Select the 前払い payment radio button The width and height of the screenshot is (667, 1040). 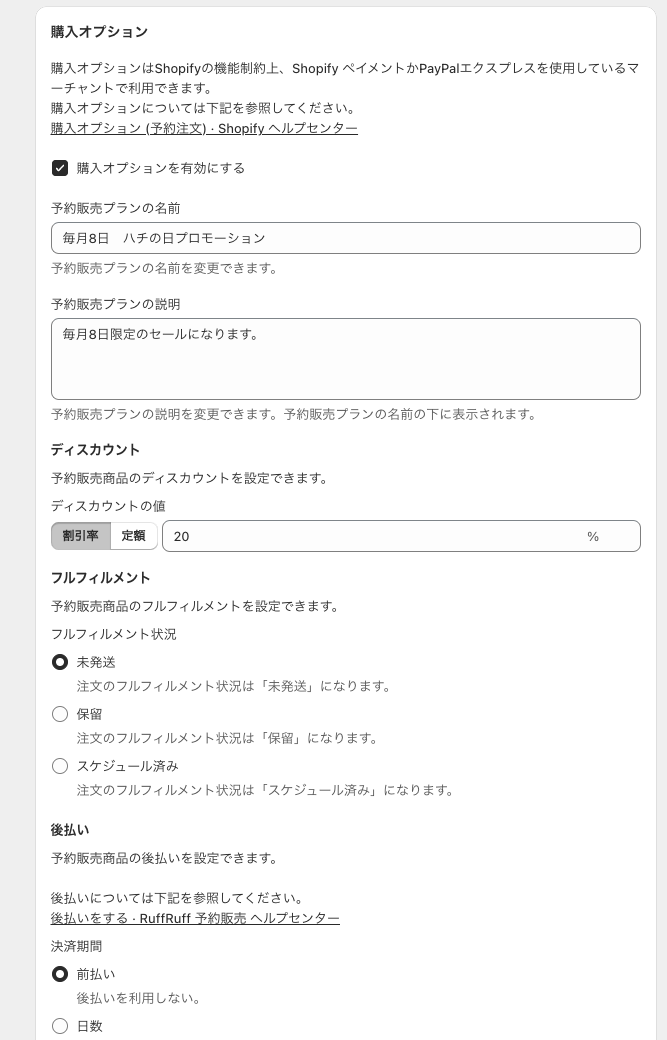(60, 974)
